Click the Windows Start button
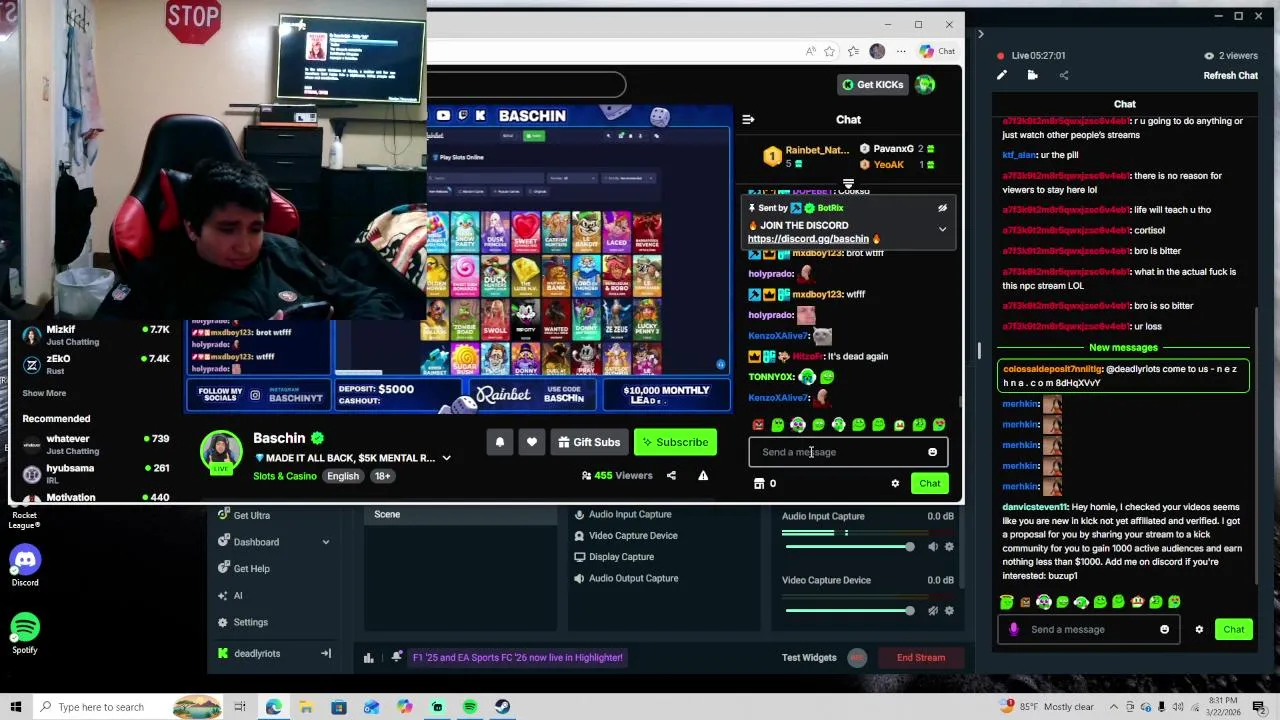Image resolution: width=1280 pixels, height=720 pixels. (x=15, y=707)
